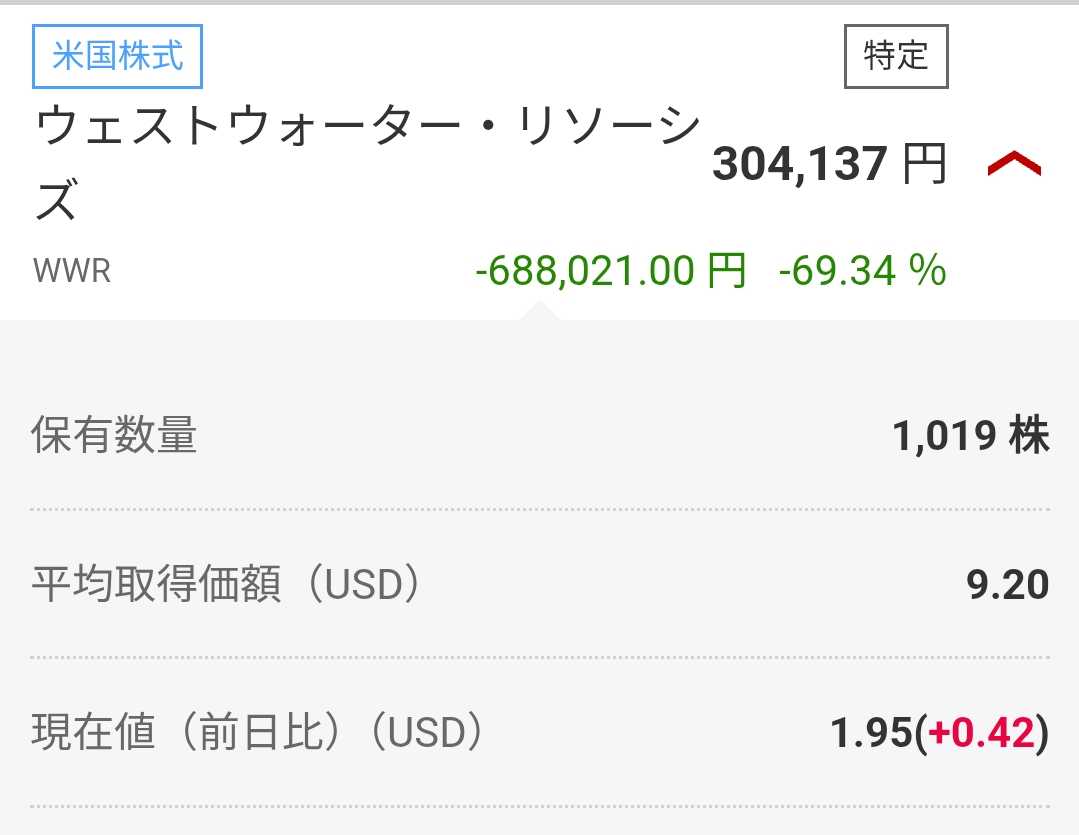1079x835 pixels.
Task: Click the triangular pointer notch below header
Action: coord(538,310)
